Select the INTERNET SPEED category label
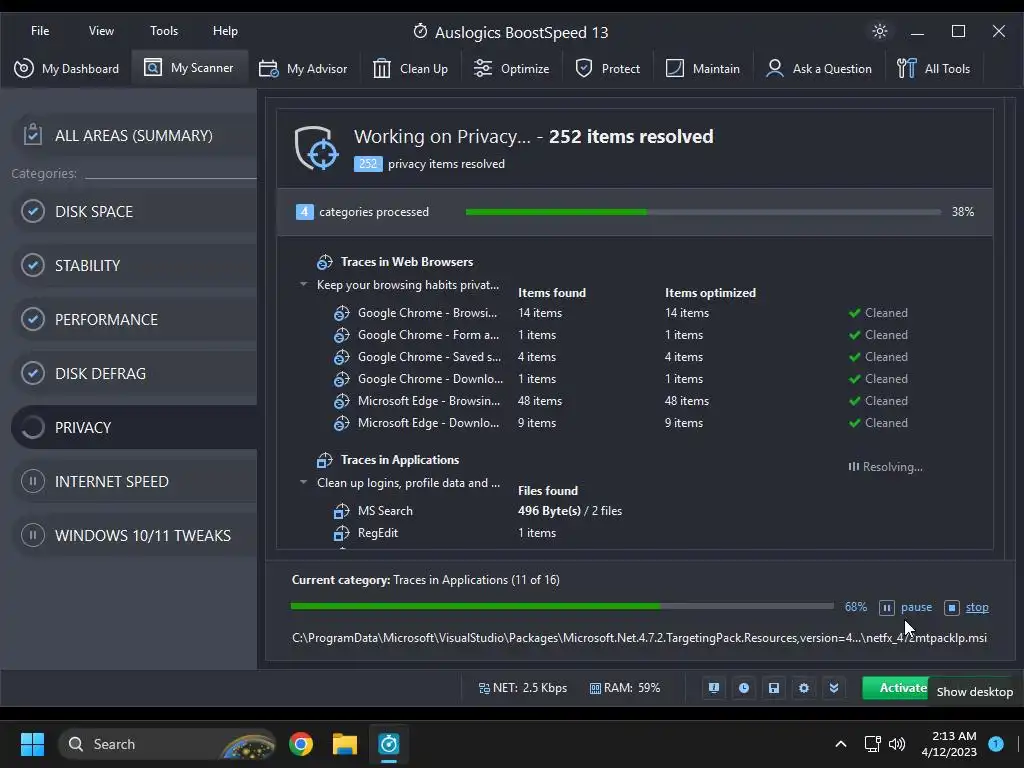The width and height of the screenshot is (1024, 768). [112, 481]
